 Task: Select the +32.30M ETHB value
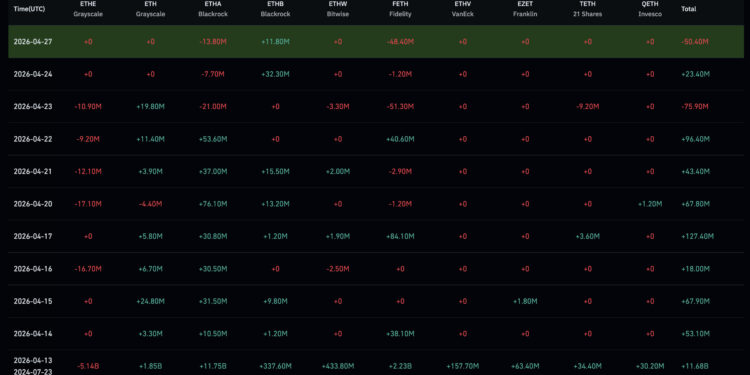pyautogui.click(x=275, y=74)
